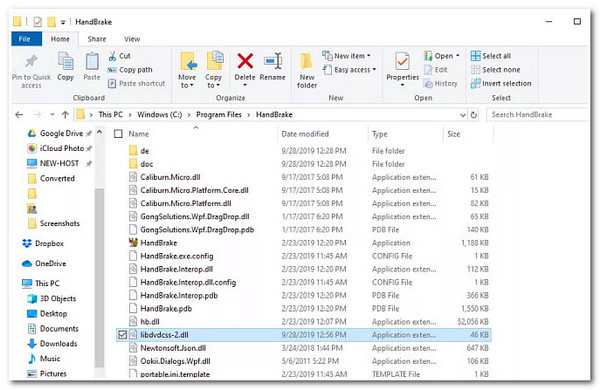Click Paste shortcut in the ribbon
The height and width of the screenshot is (390, 600).
137,83
